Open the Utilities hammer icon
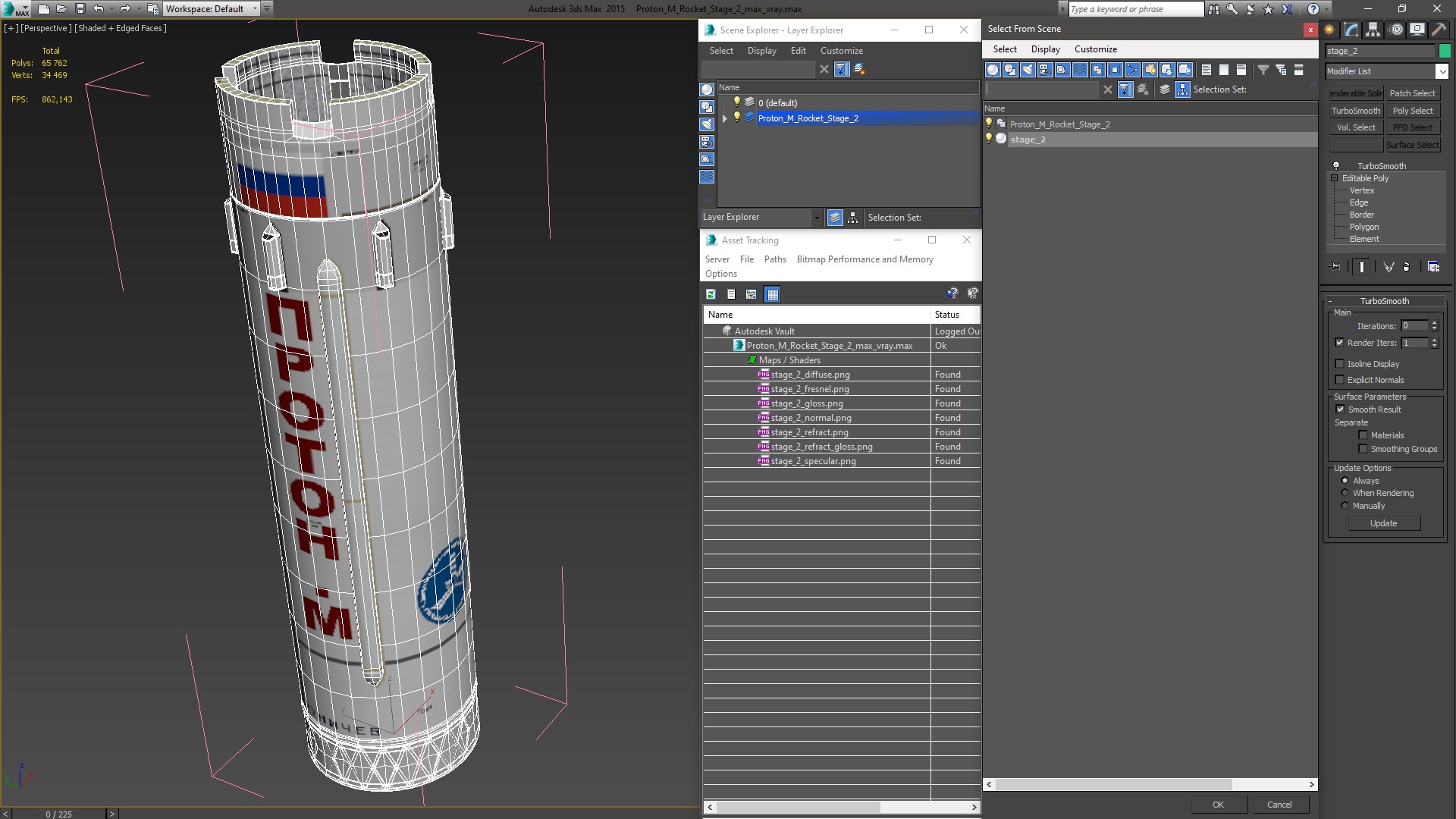The width and height of the screenshot is (1456, 819). [x=1439, y=30]
